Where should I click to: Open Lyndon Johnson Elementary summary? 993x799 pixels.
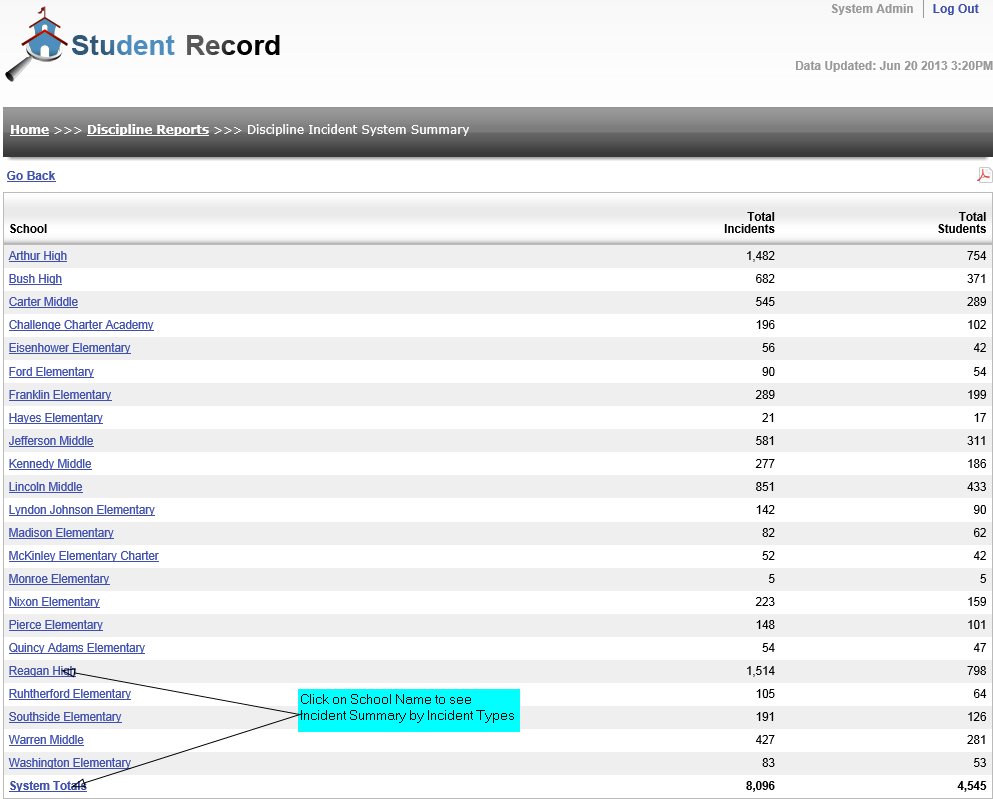tap(82, 510)
